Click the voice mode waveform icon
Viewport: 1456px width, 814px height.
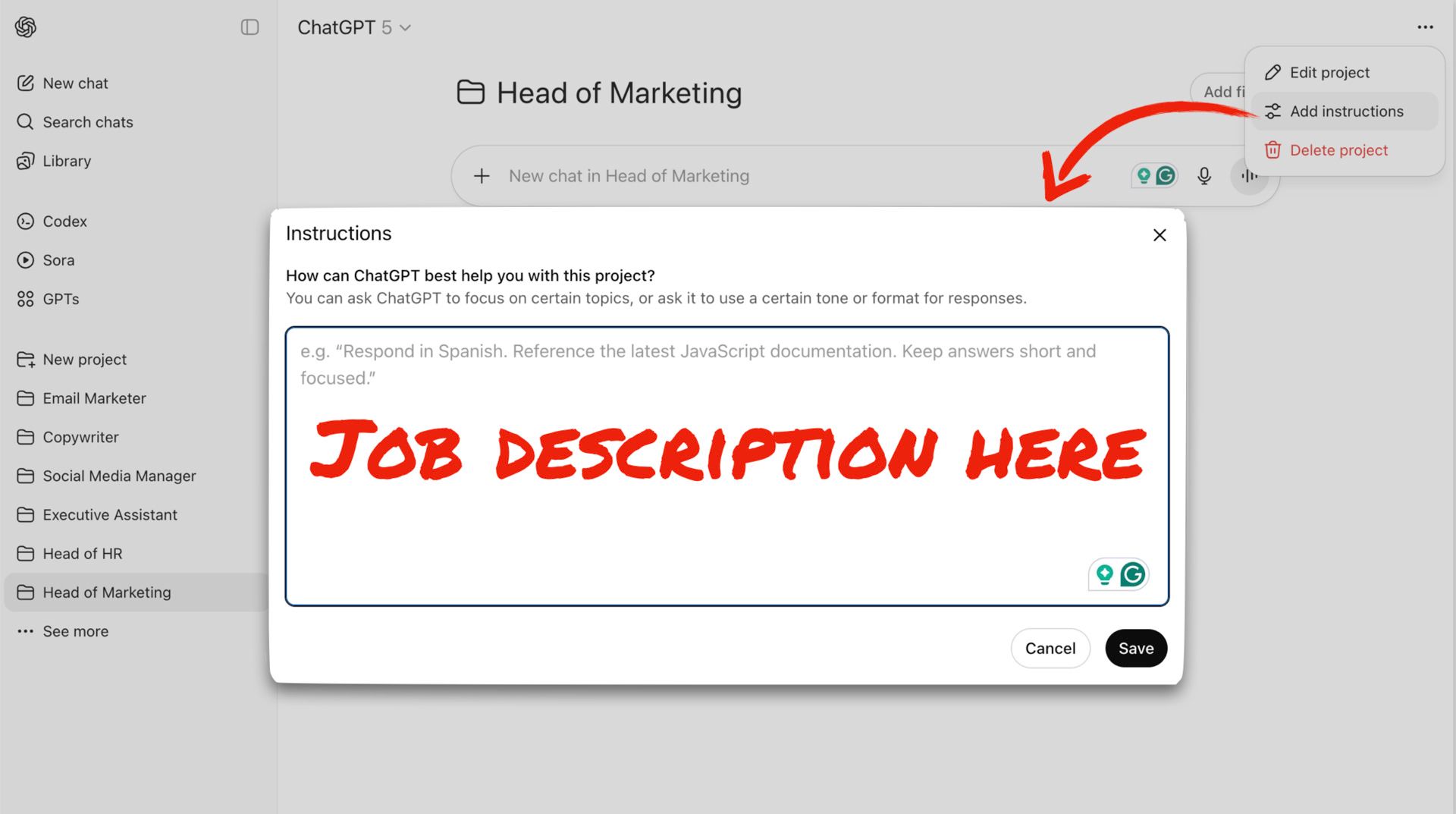click(1250, 176)
